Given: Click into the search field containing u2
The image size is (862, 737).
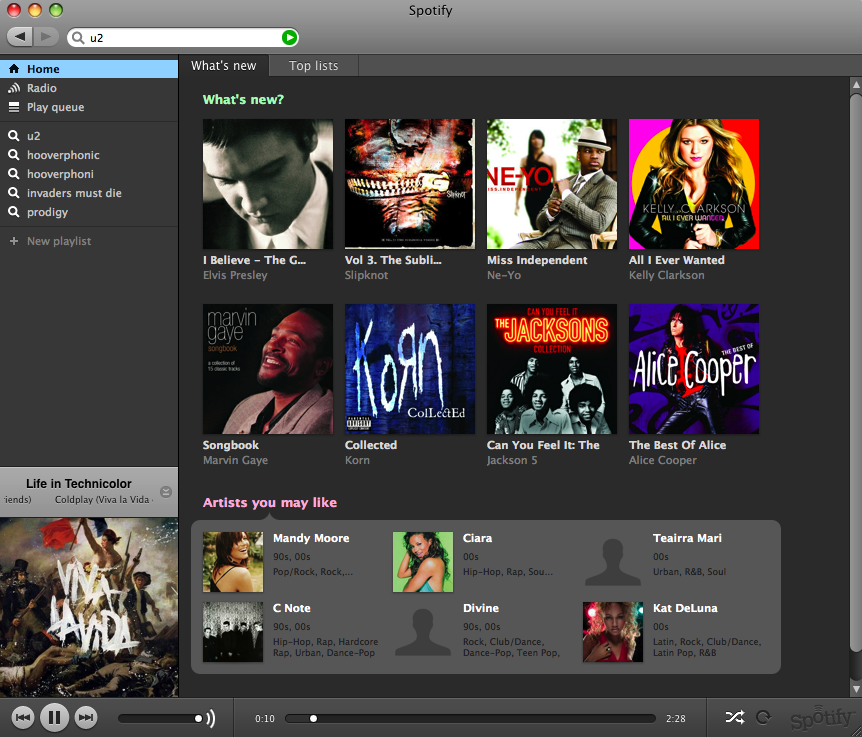Looking at the screenshot, I should pyautogui.click(x=183, y=37).
